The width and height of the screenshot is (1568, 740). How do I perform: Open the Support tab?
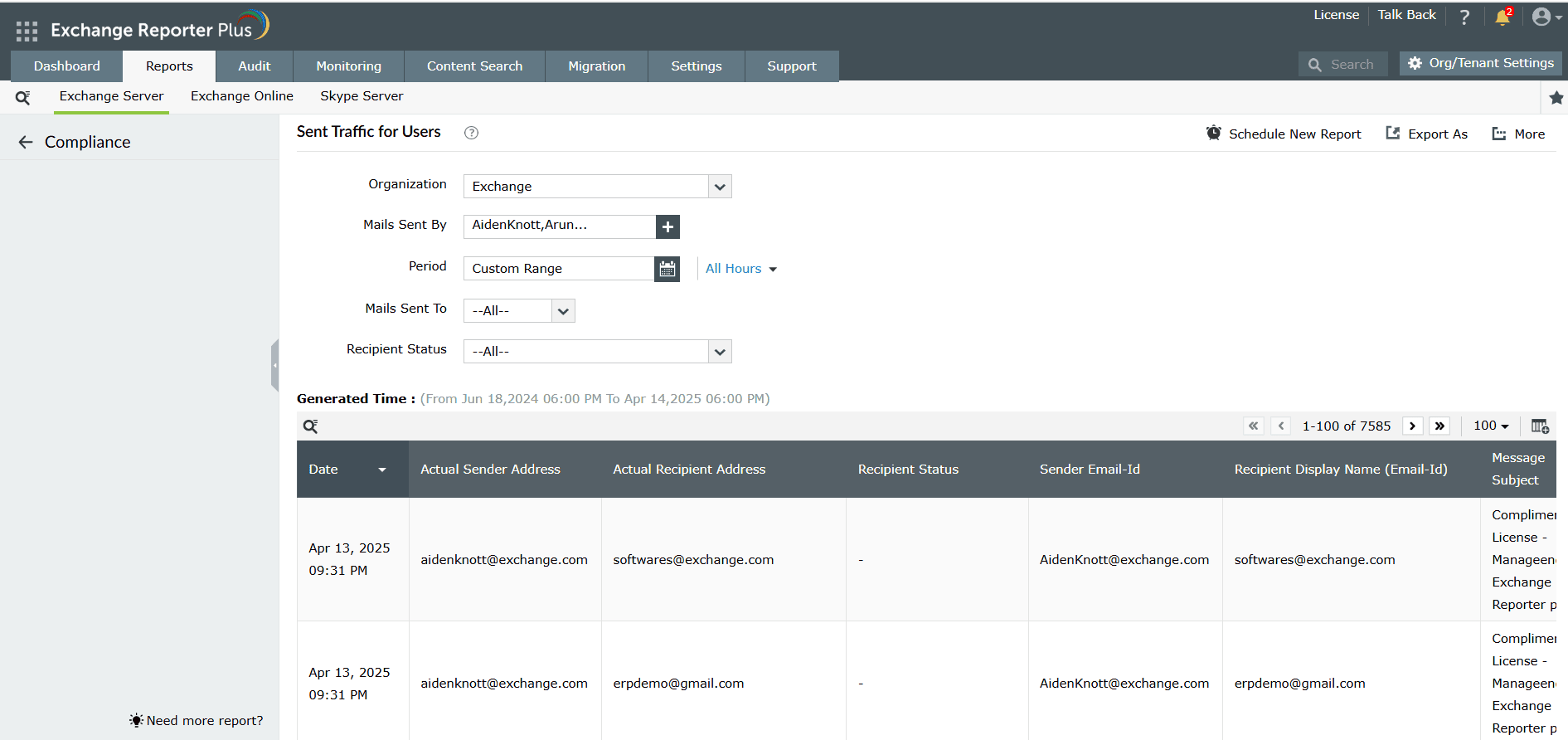[x=792, y=66]
